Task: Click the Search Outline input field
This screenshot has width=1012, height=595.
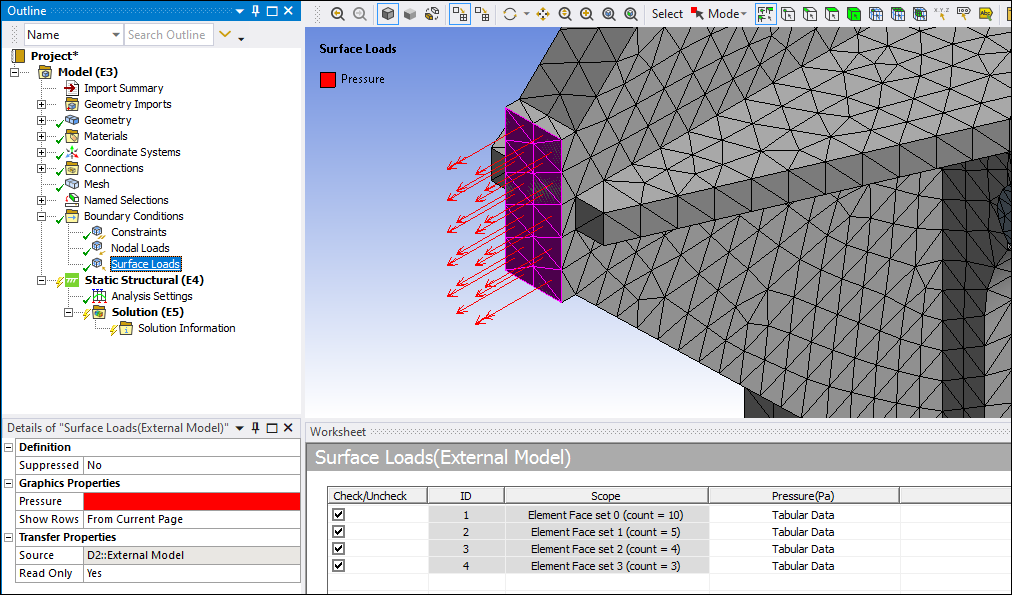Action: (x=166, y=35)
